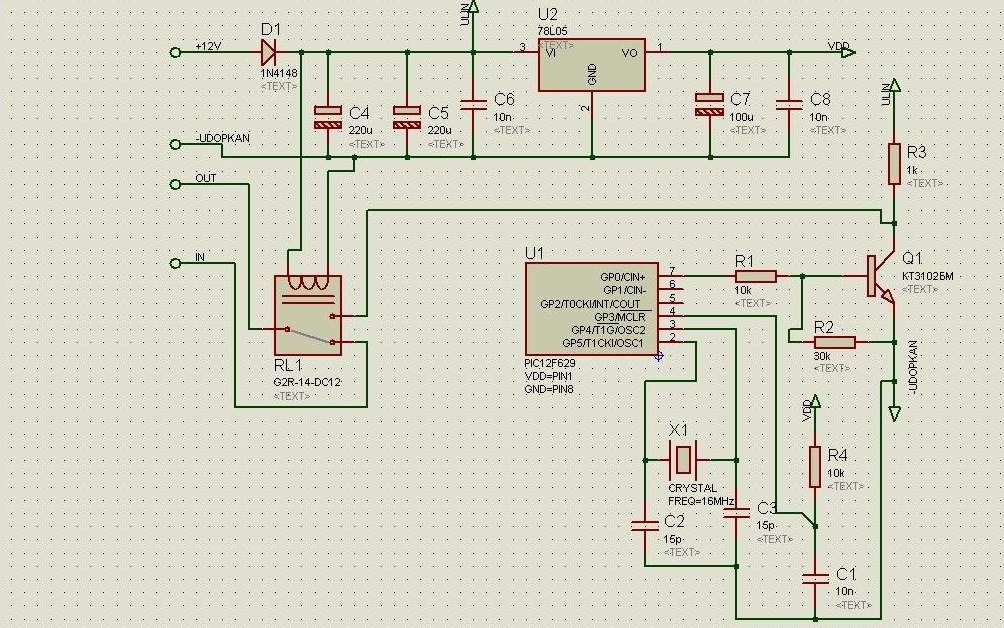Click the C2 15p capacitor

pyautogui.click(x=645, y=526)
